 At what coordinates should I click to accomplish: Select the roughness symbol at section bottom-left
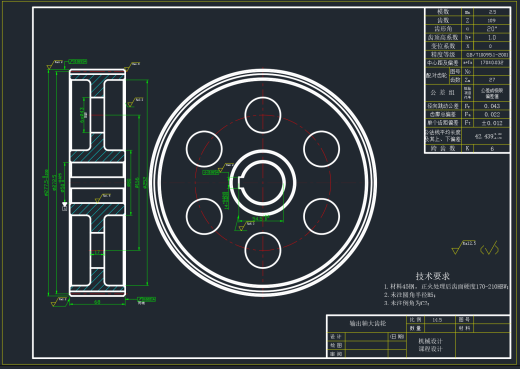point(59,301)
